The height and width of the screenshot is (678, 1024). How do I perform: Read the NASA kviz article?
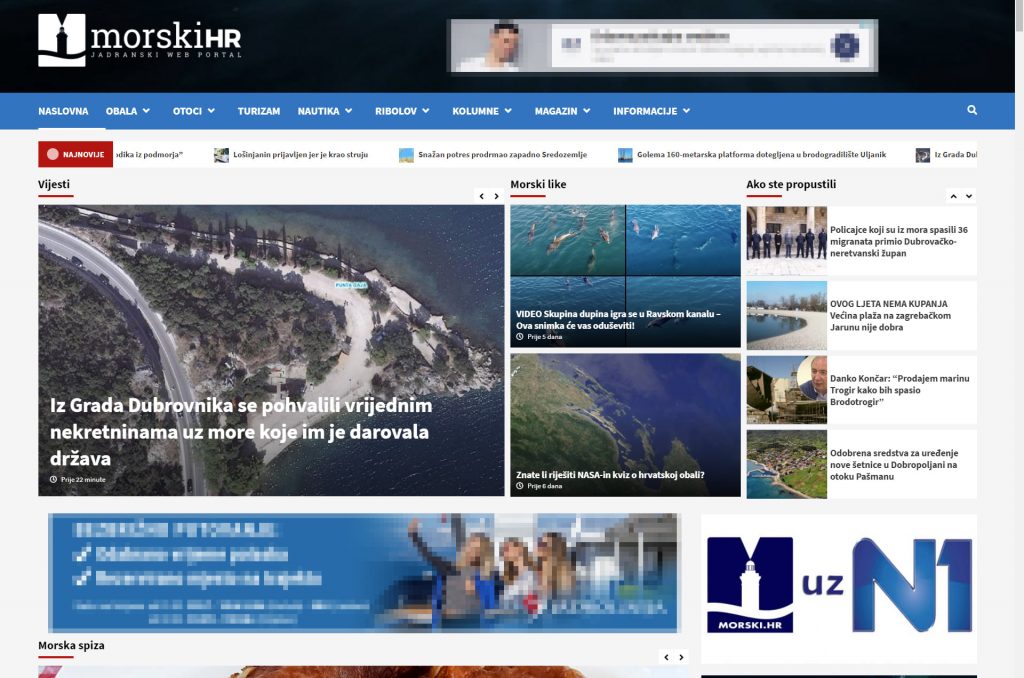tap(610, 474)
